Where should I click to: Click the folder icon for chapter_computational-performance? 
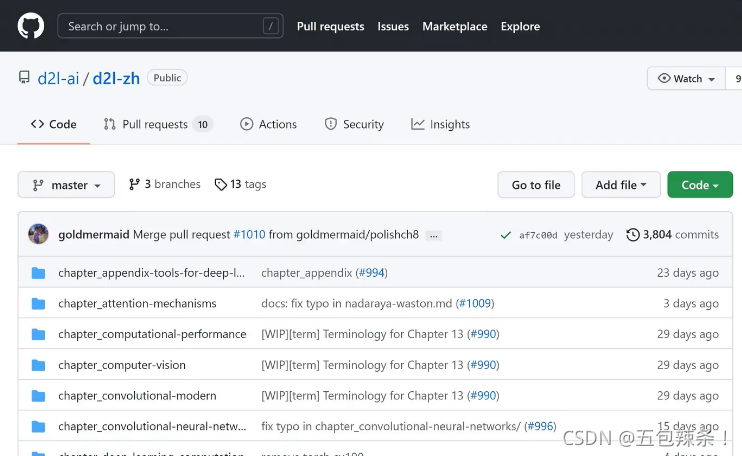(x=38, y=334)
